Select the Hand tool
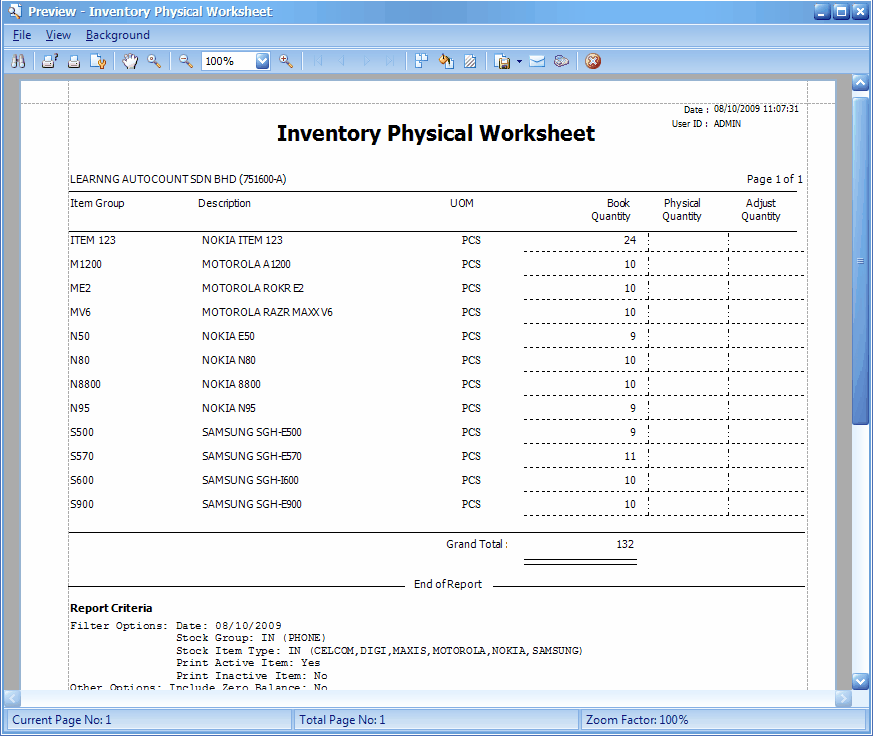Screen dimensions: 873x736 coord(130,61)
